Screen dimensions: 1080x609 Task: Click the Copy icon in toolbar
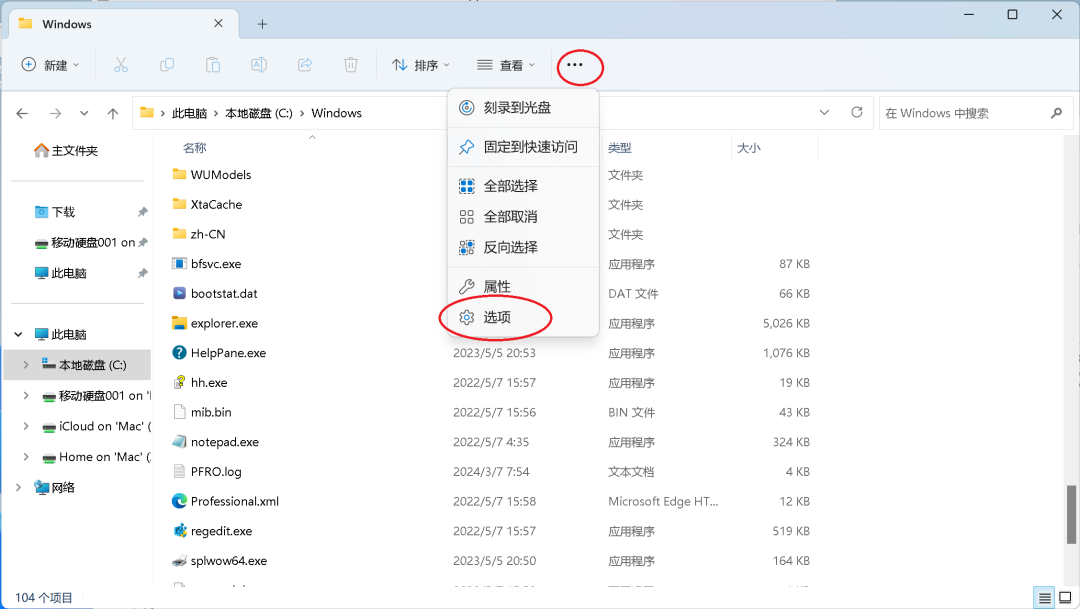[x=167, y=65]
